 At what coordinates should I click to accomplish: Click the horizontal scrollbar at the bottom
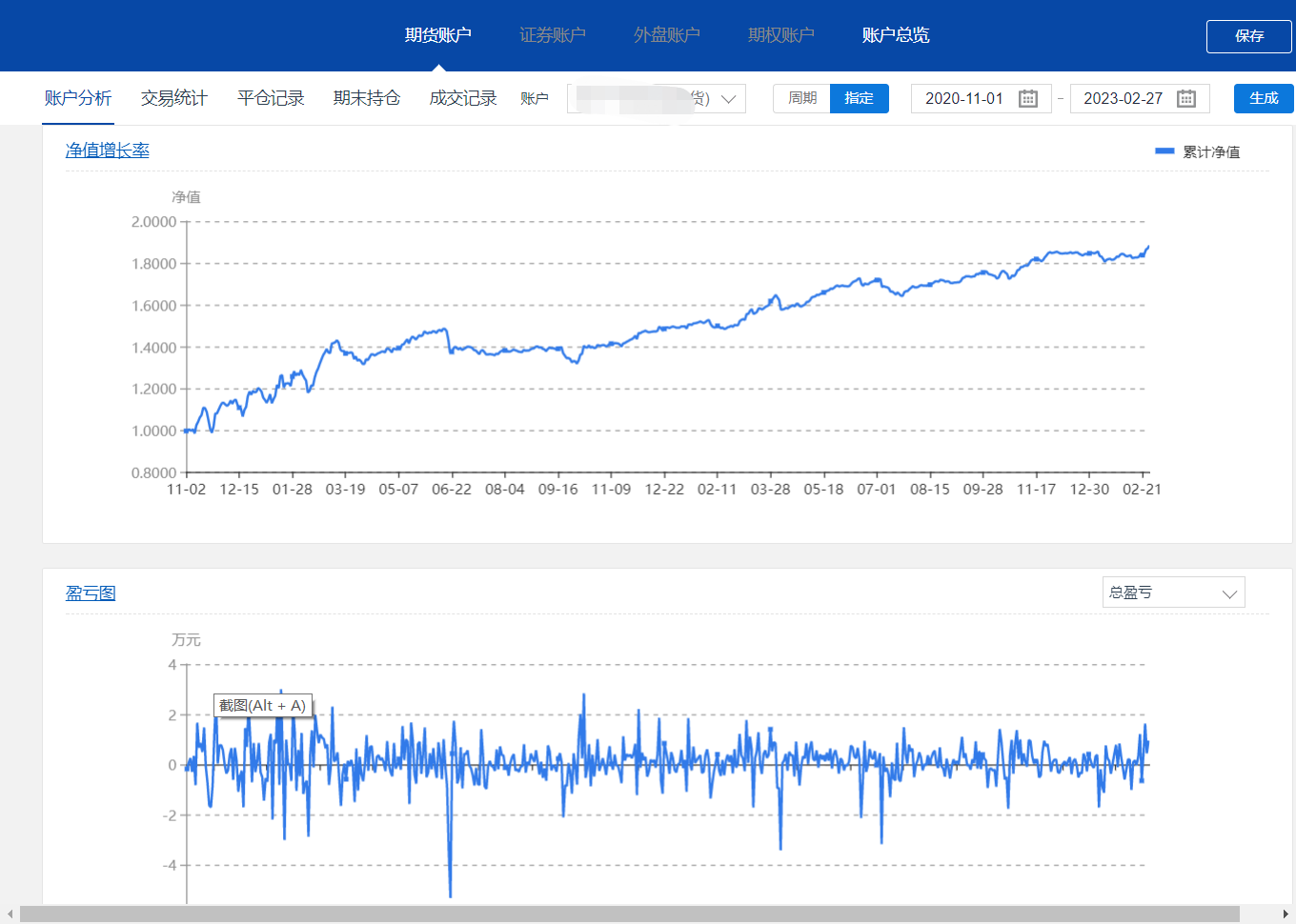[629, 914]
